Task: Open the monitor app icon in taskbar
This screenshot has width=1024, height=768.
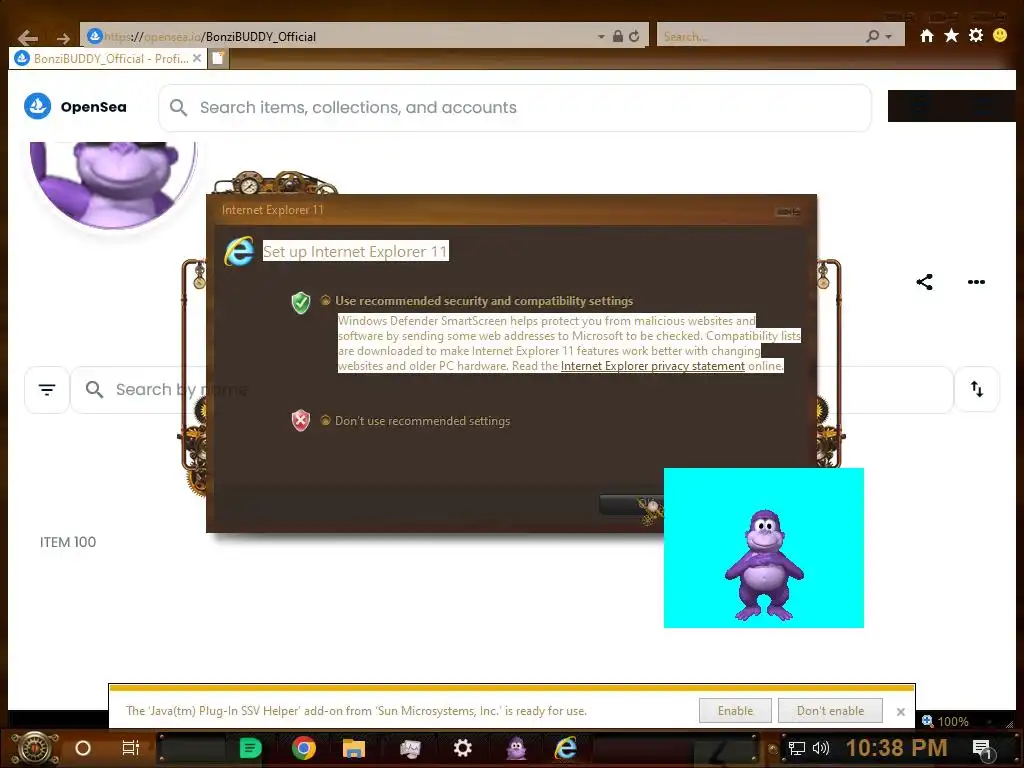Action: [410, 748]
